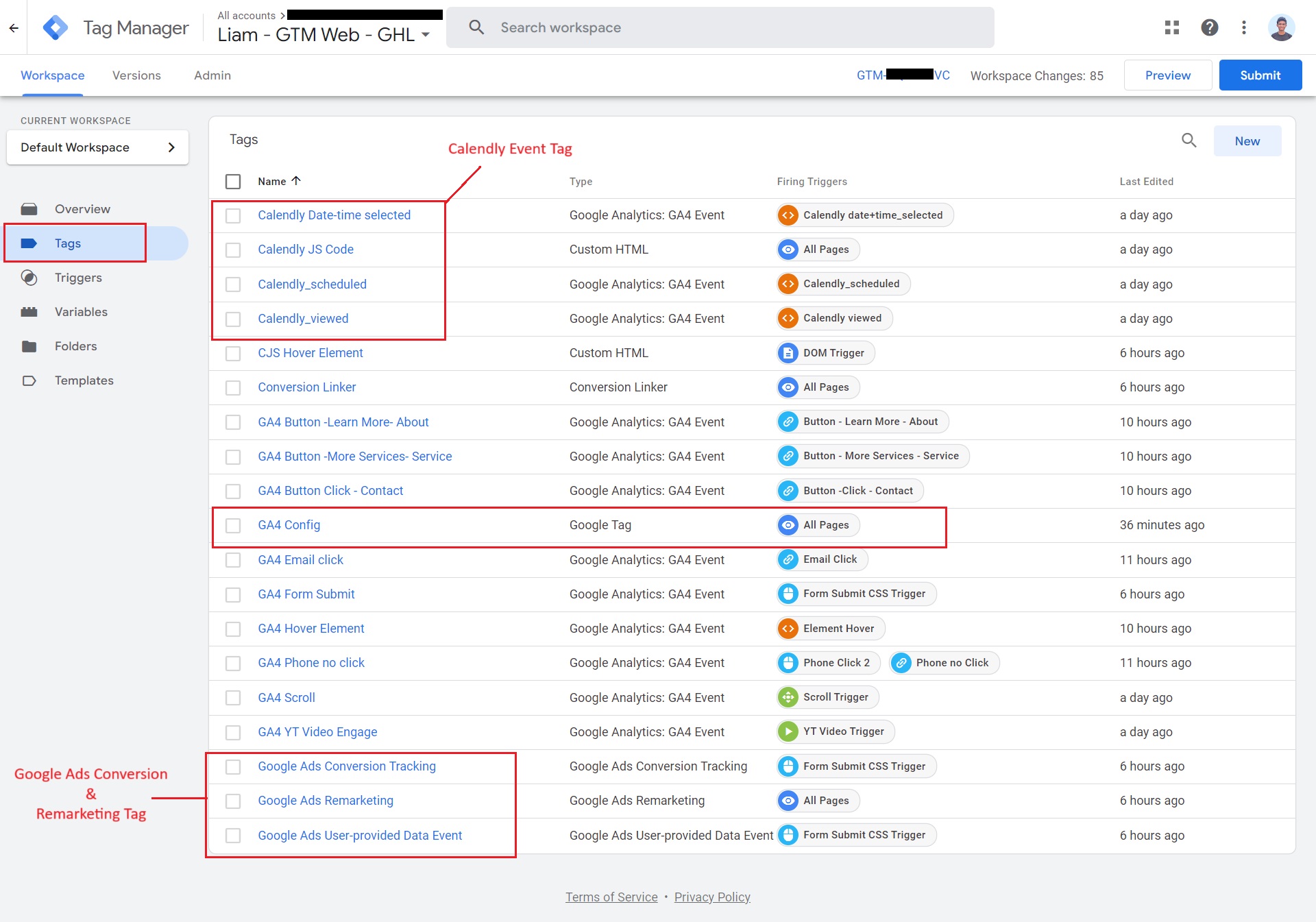The height and width of the screenshot is (922, 1316).
Task: Click the Type column header
Action: 581,182
